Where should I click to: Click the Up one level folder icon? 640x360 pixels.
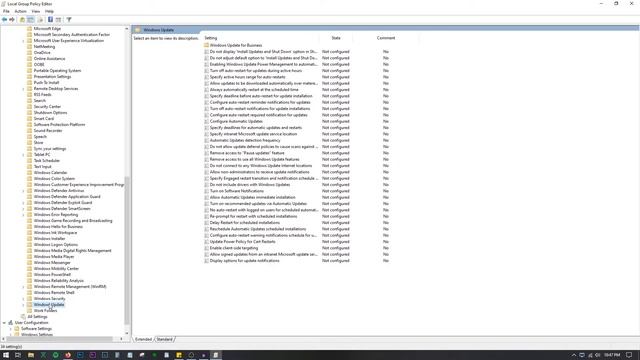[22, 20]
